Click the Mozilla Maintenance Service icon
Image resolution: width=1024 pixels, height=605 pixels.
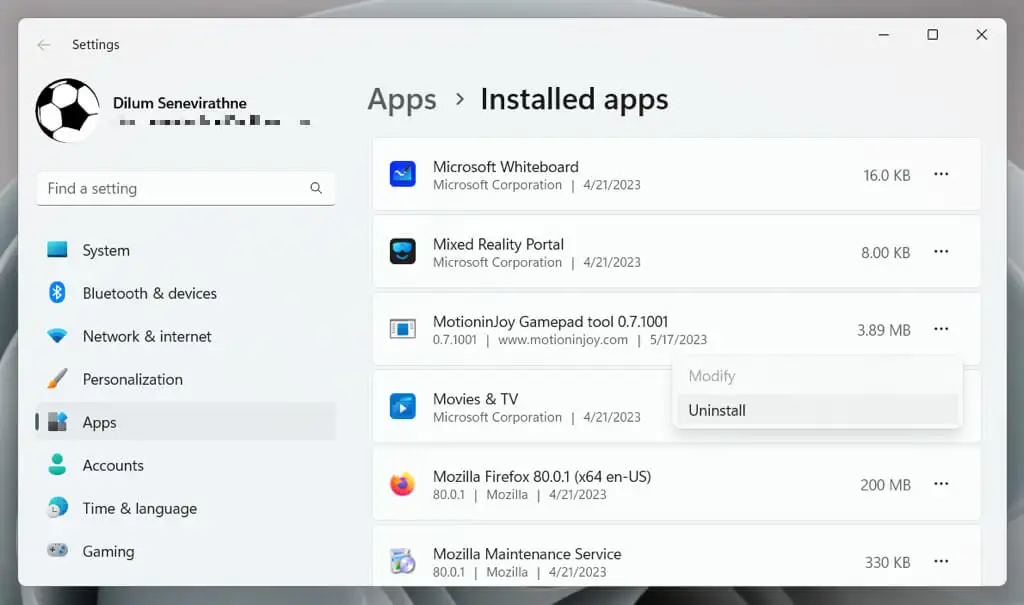coord(402,562)
